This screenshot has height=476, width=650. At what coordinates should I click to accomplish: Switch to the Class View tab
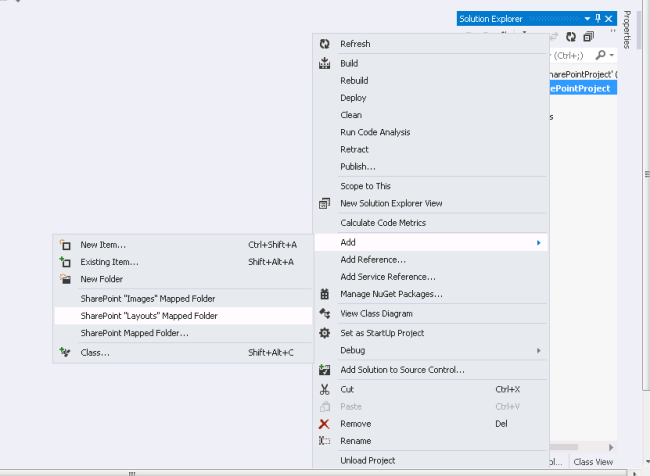tap(593, 461)
